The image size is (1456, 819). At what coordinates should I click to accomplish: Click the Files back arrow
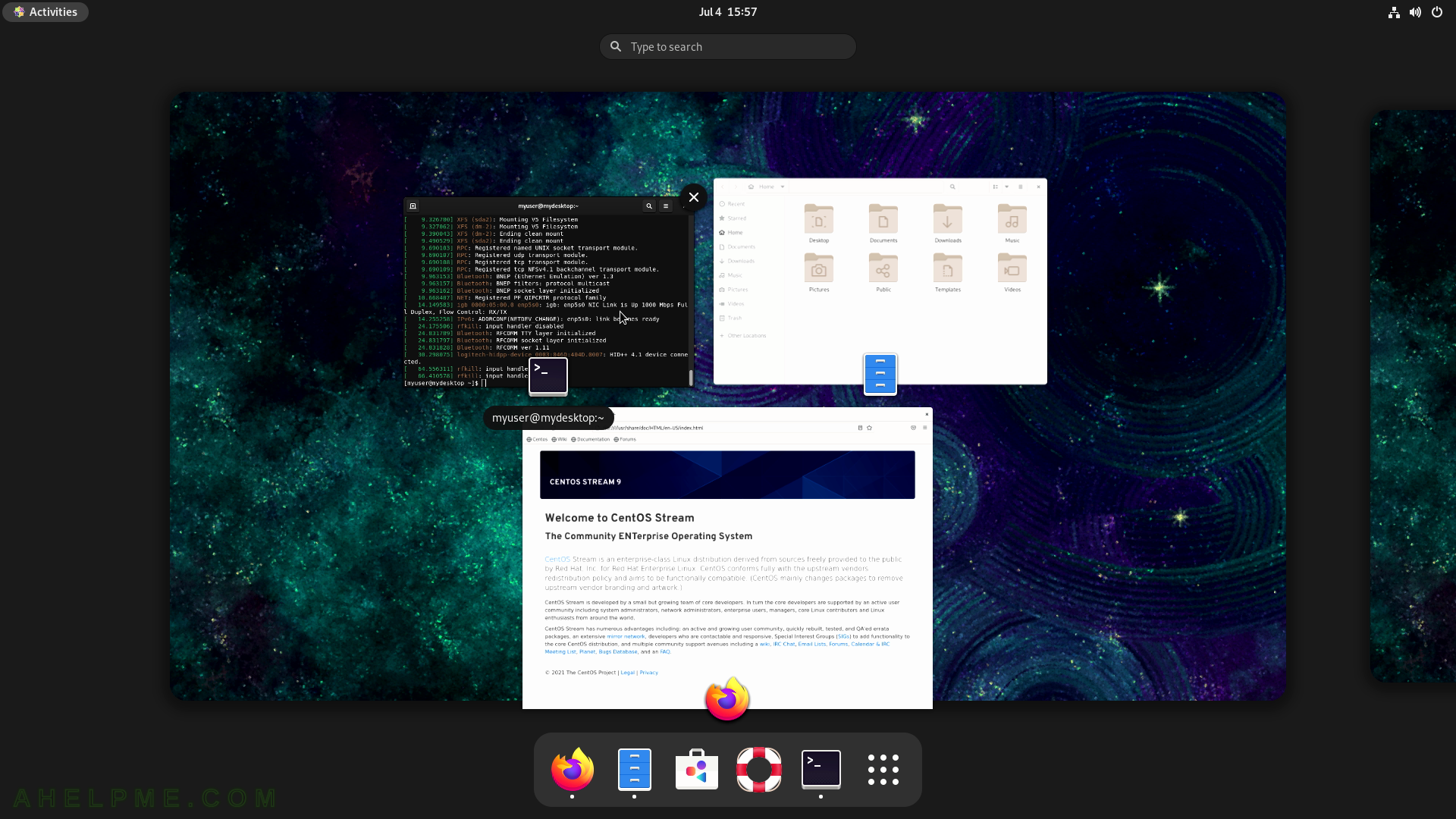coord(723,187)
